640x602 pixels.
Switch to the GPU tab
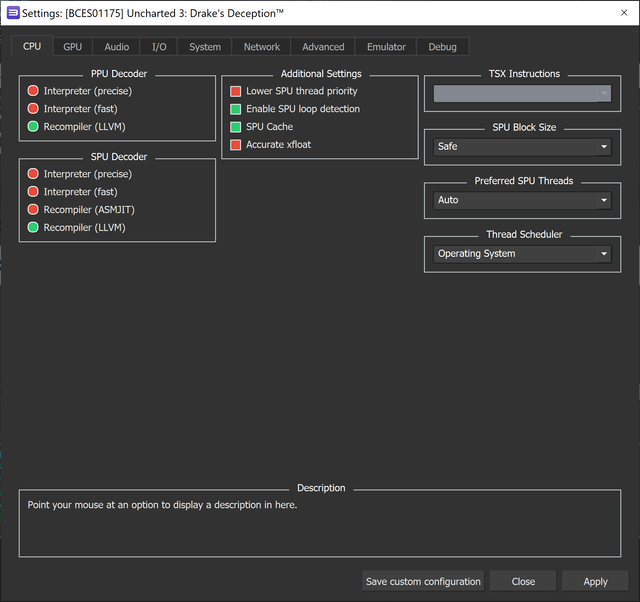[x=73, y=47]
